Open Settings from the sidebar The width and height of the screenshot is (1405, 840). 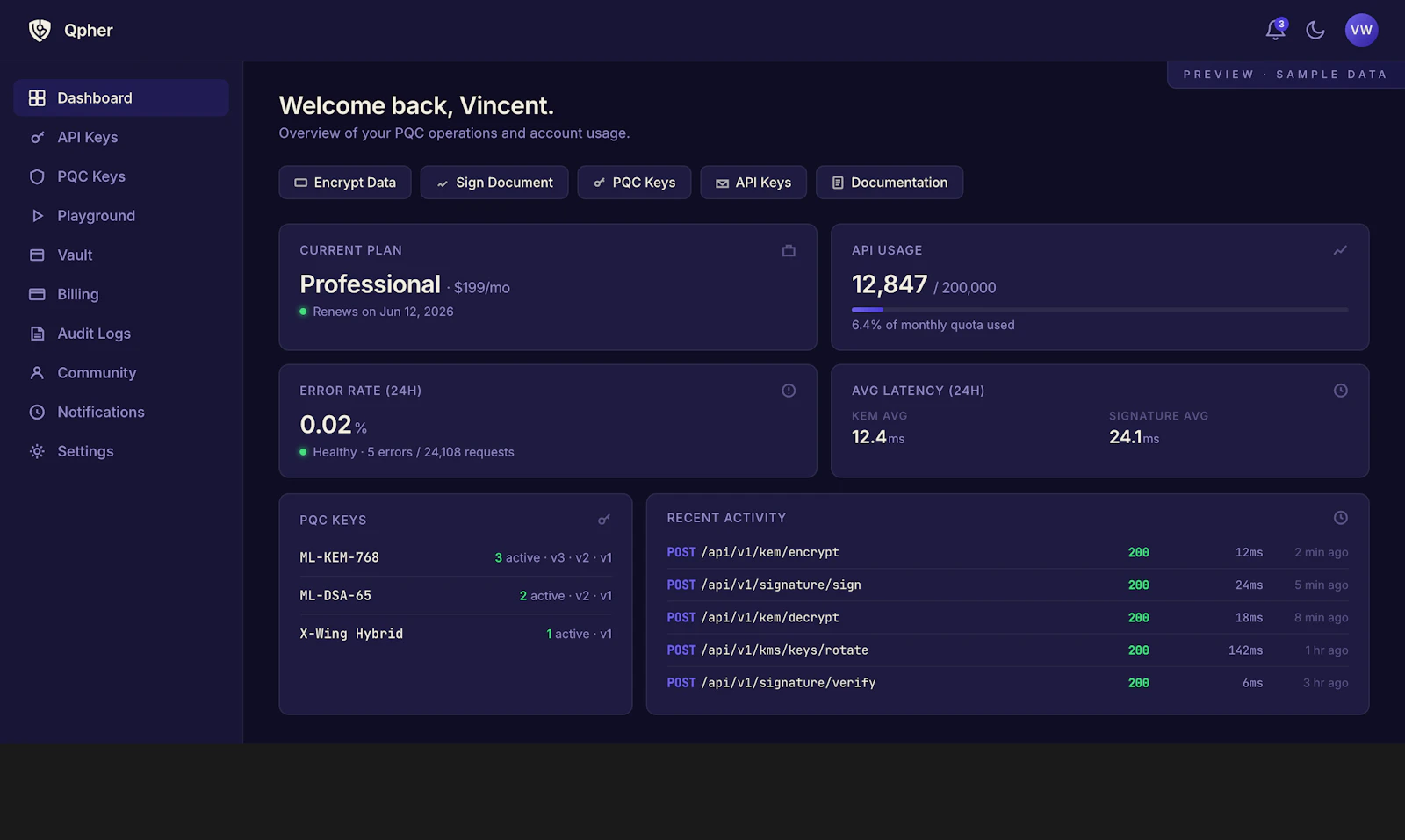tap(121, 451)
